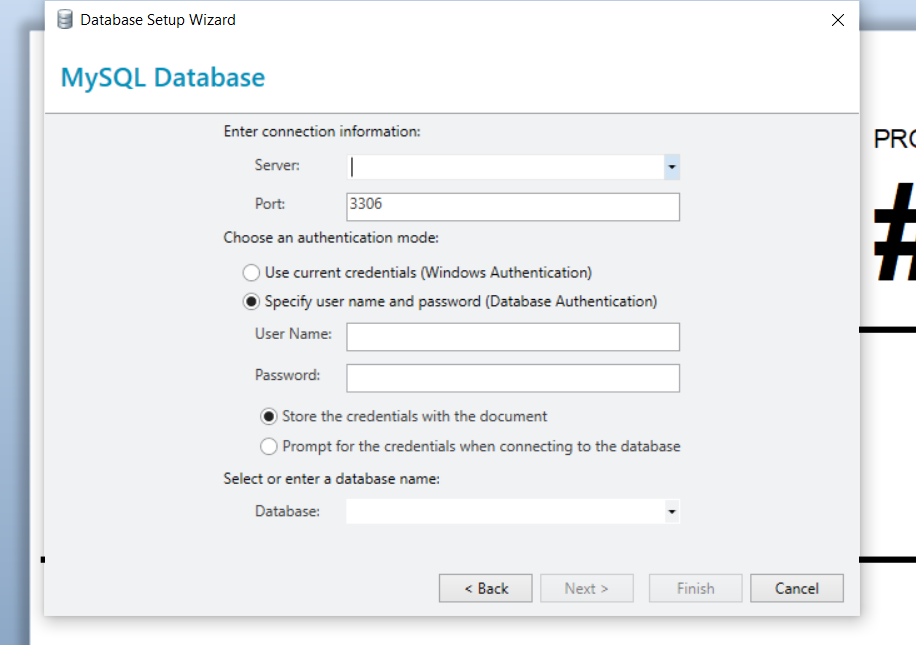Cancel the database setup wizard

tap(797, 588)
